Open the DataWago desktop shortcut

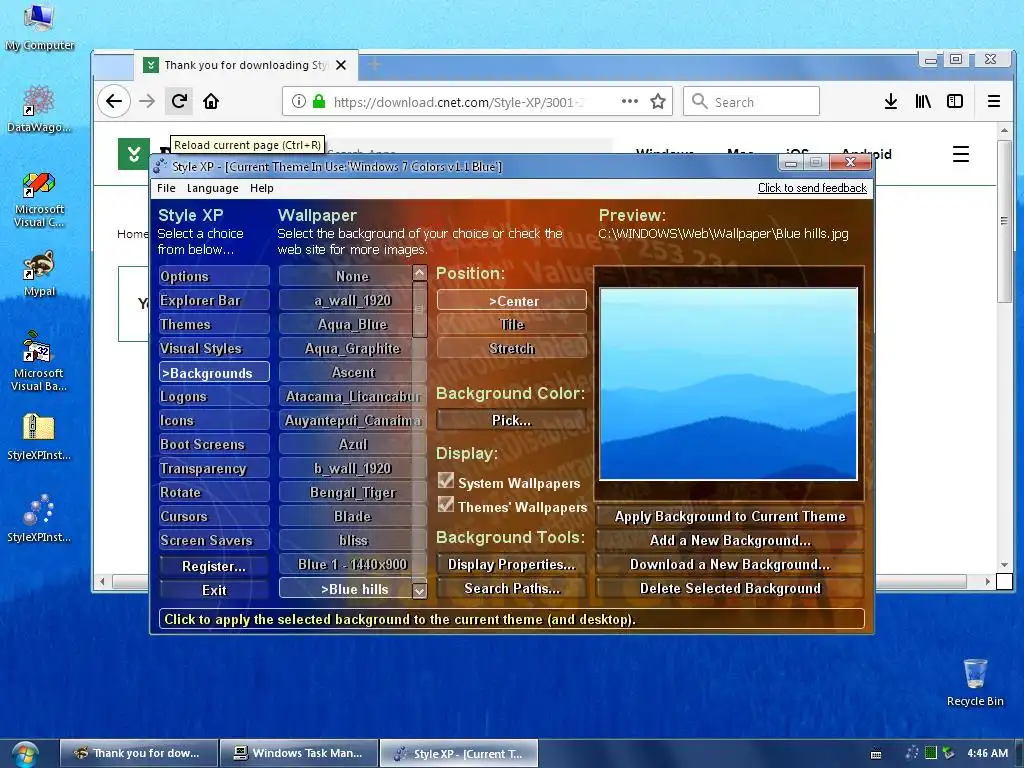tap(39, 108)
